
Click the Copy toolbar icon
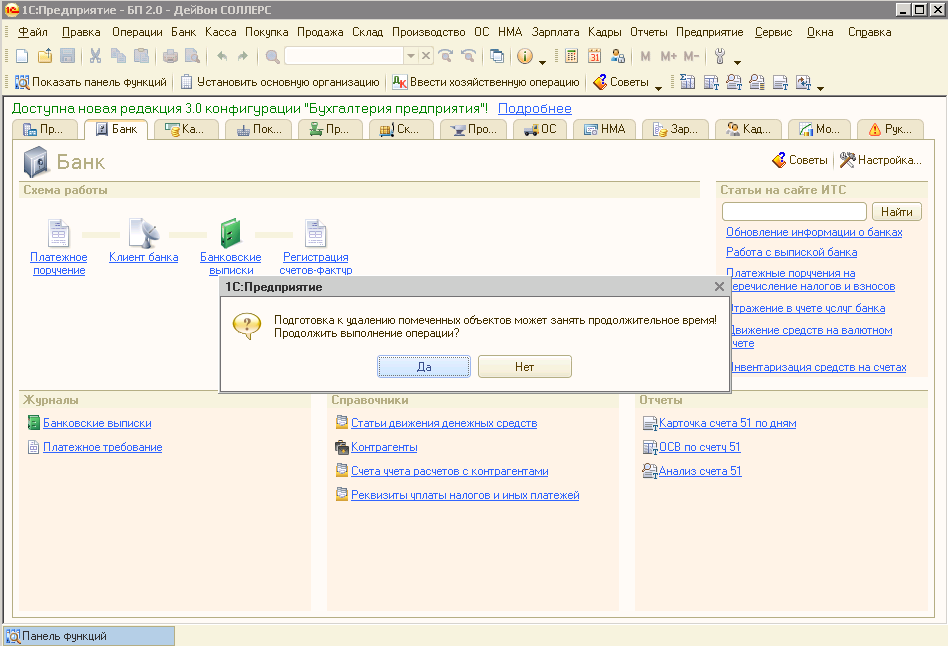pos(118,56)
